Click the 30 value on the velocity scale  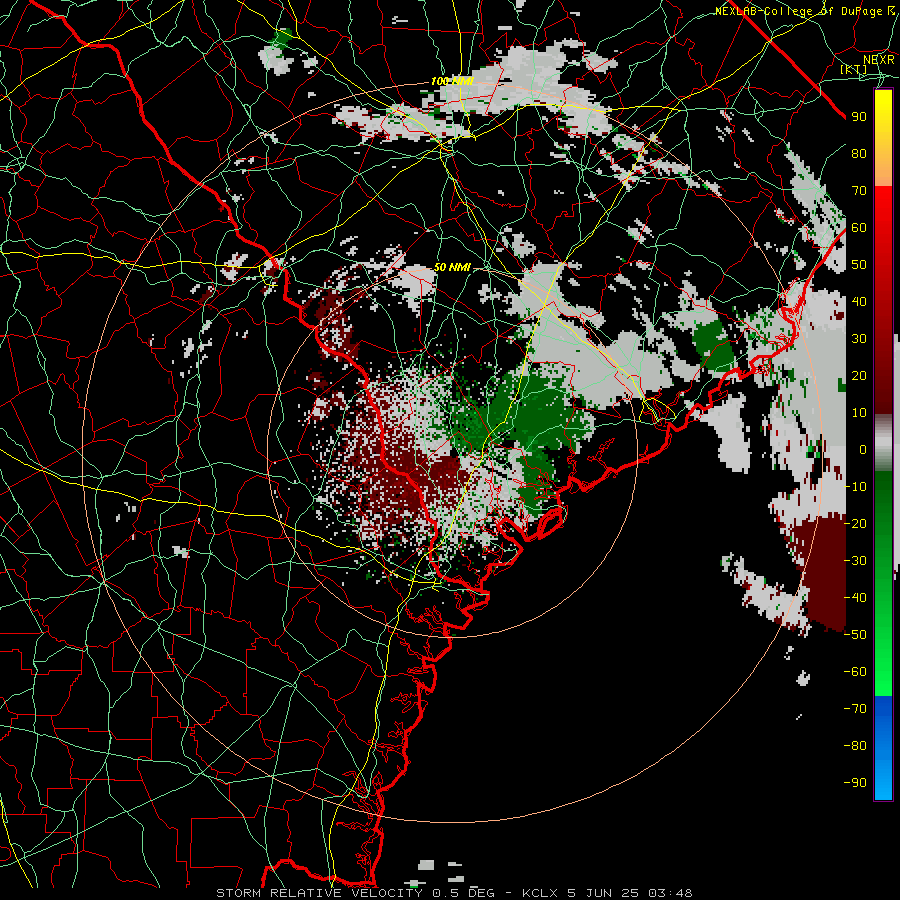coord(859,339)
